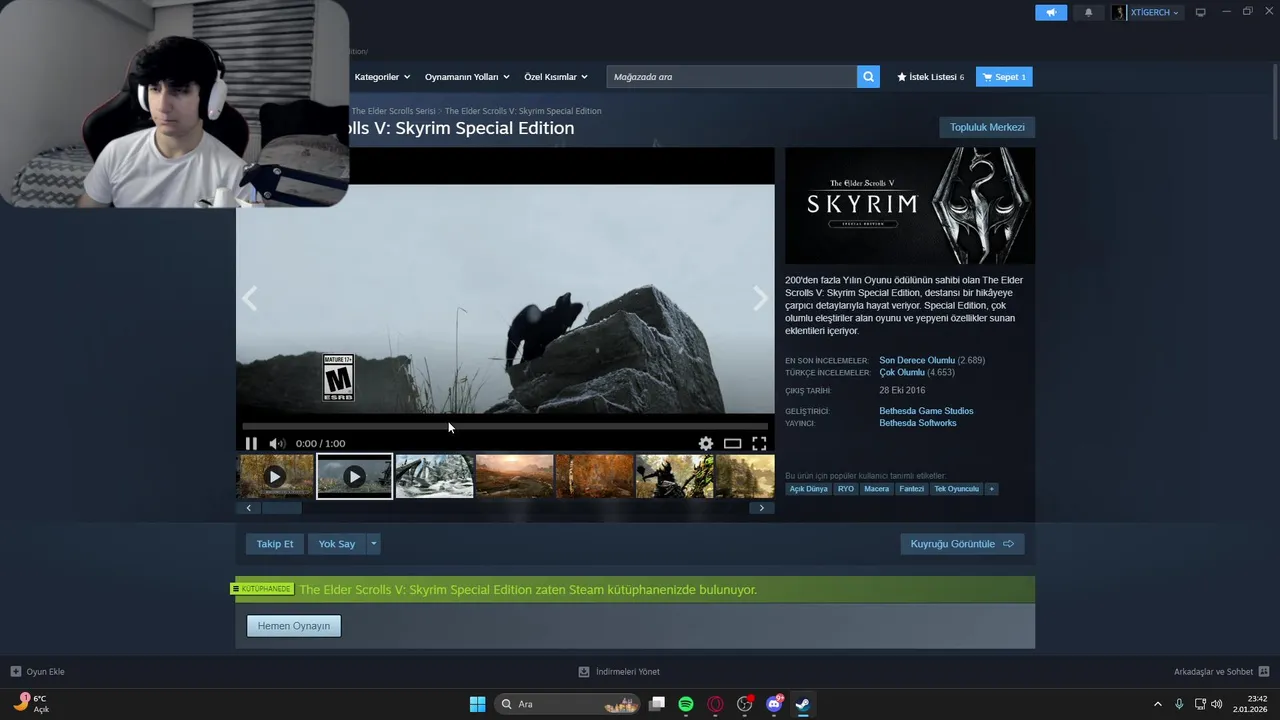Focus the Mağazada ara search field
Viewport: 1280px width, 720px height.
click(x=732, y=77)
